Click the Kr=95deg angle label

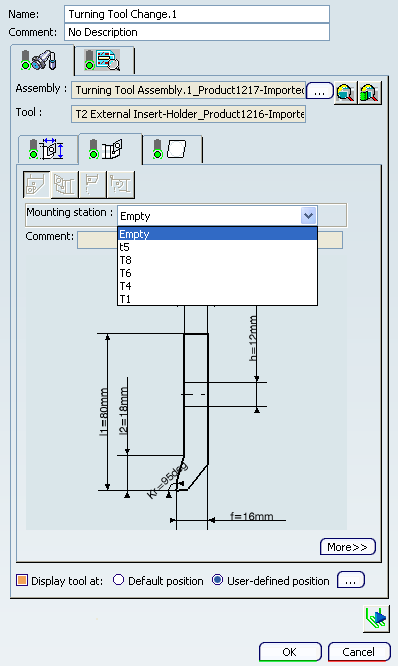point(167,480)
